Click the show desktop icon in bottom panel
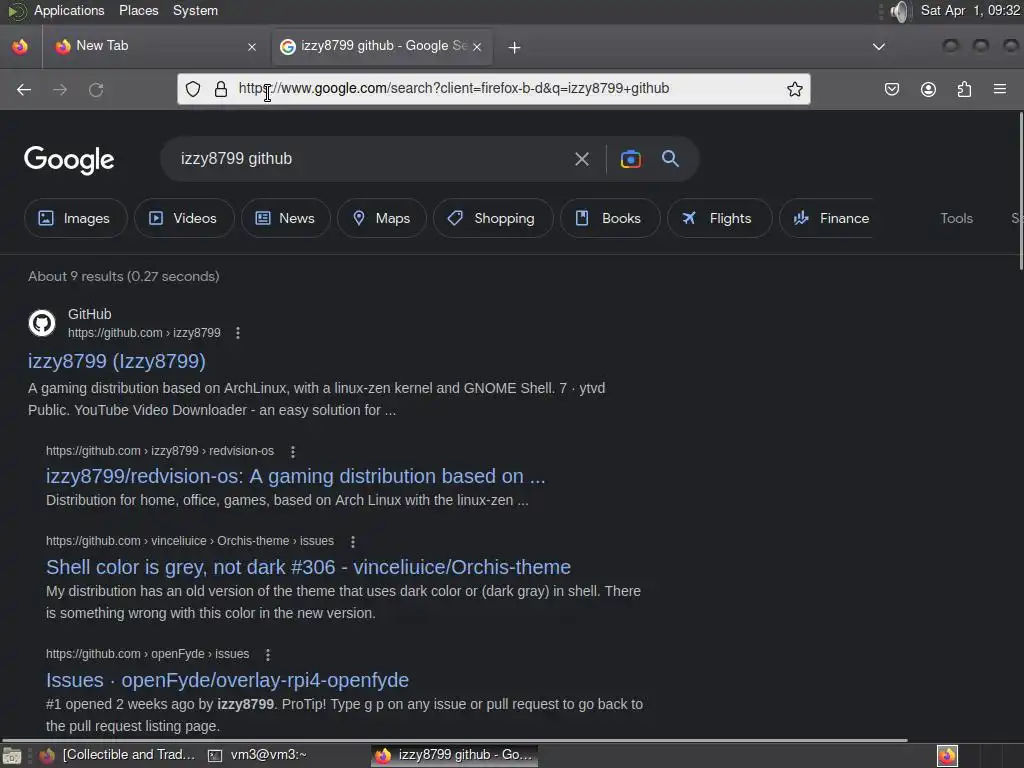The image size is (1024, 768). tap(12, 756)
